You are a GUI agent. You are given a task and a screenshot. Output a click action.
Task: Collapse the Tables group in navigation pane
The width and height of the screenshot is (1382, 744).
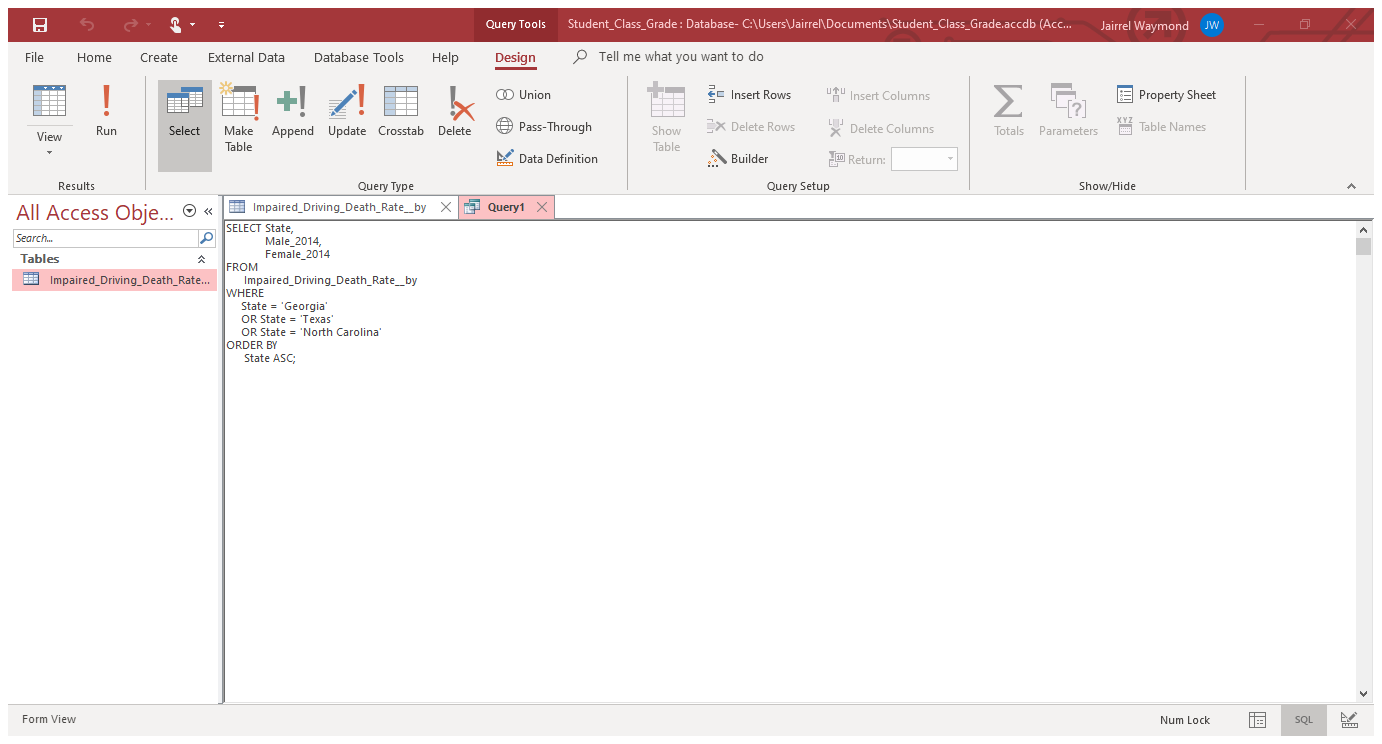click(201, 259)
